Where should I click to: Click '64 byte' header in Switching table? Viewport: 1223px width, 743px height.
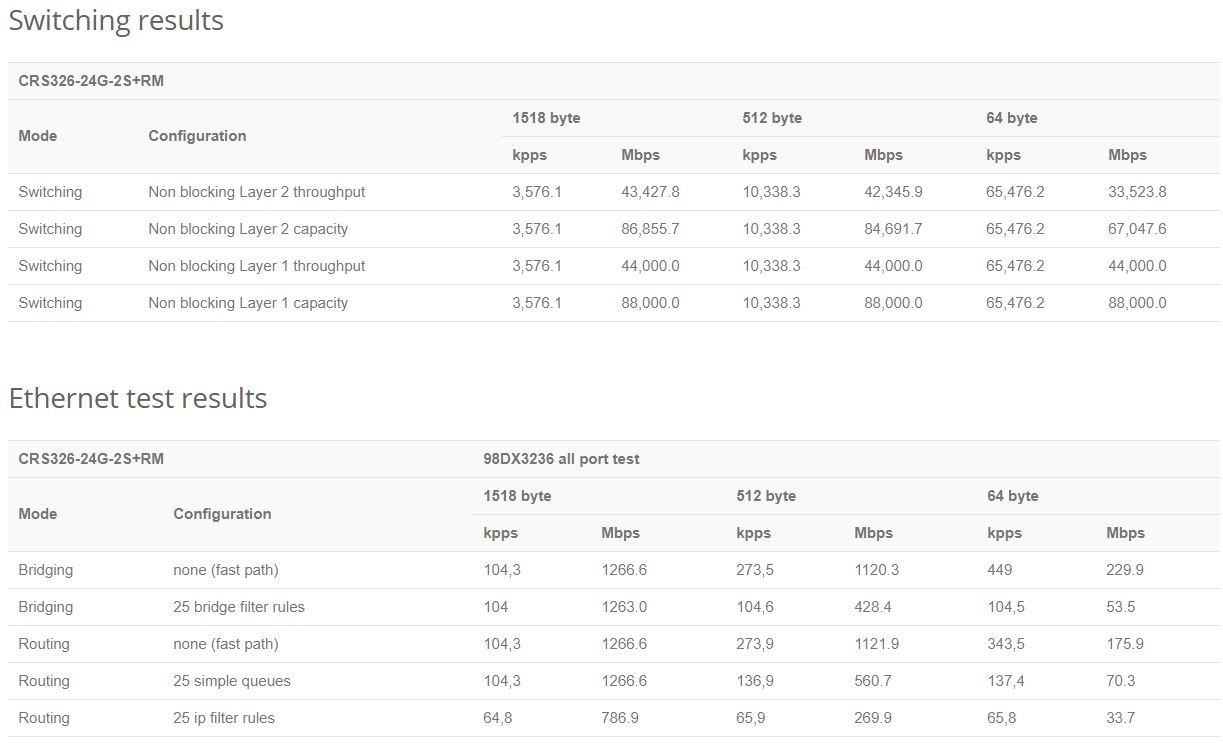[1012, 118]
